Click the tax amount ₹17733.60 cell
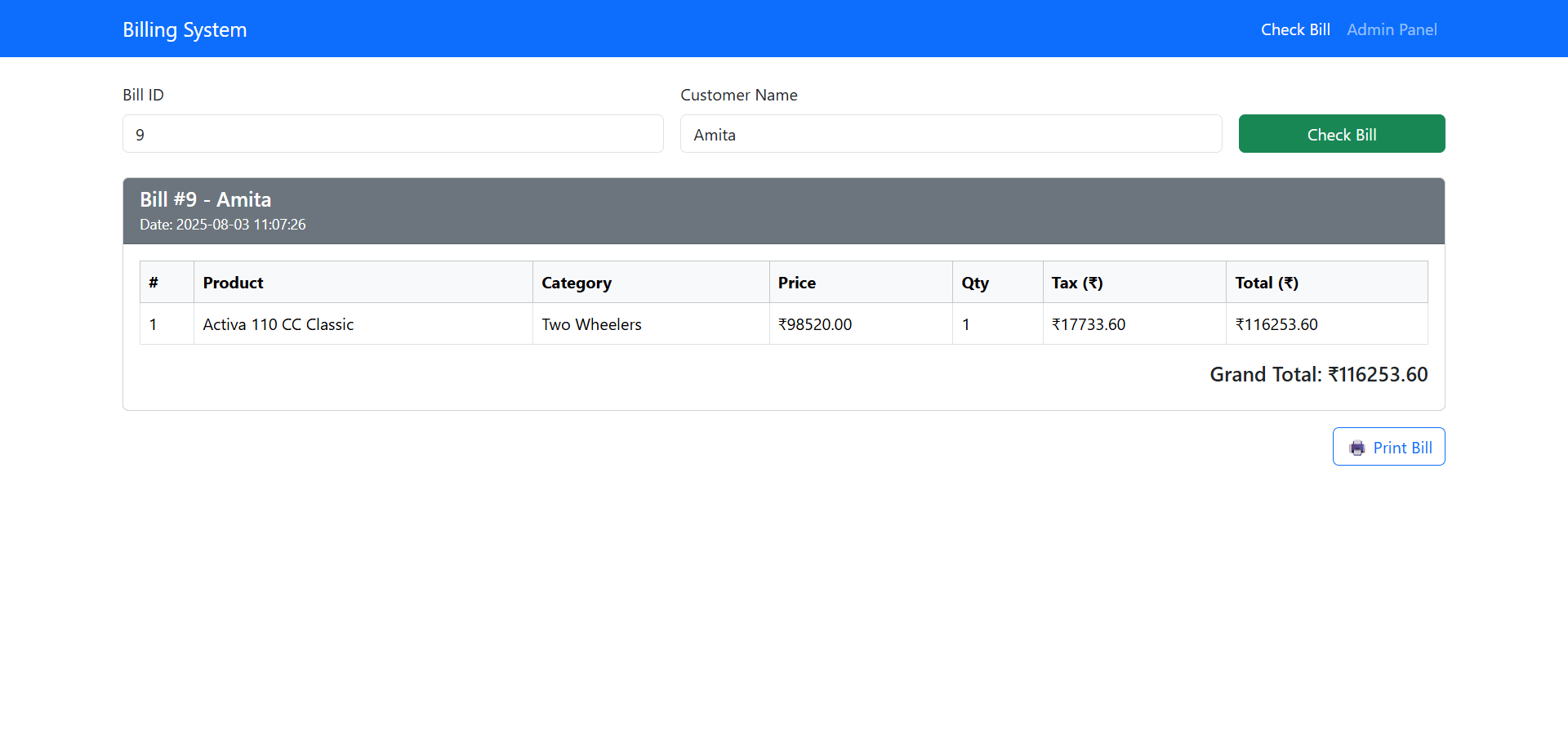 point(1089,324)
